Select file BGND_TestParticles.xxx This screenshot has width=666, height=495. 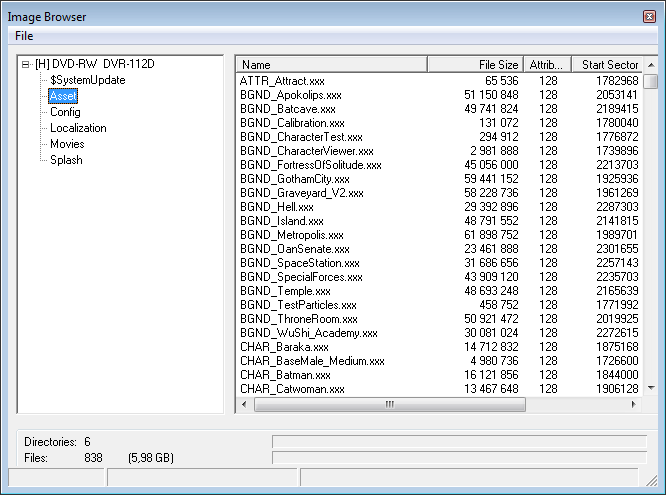pos(298,305)
